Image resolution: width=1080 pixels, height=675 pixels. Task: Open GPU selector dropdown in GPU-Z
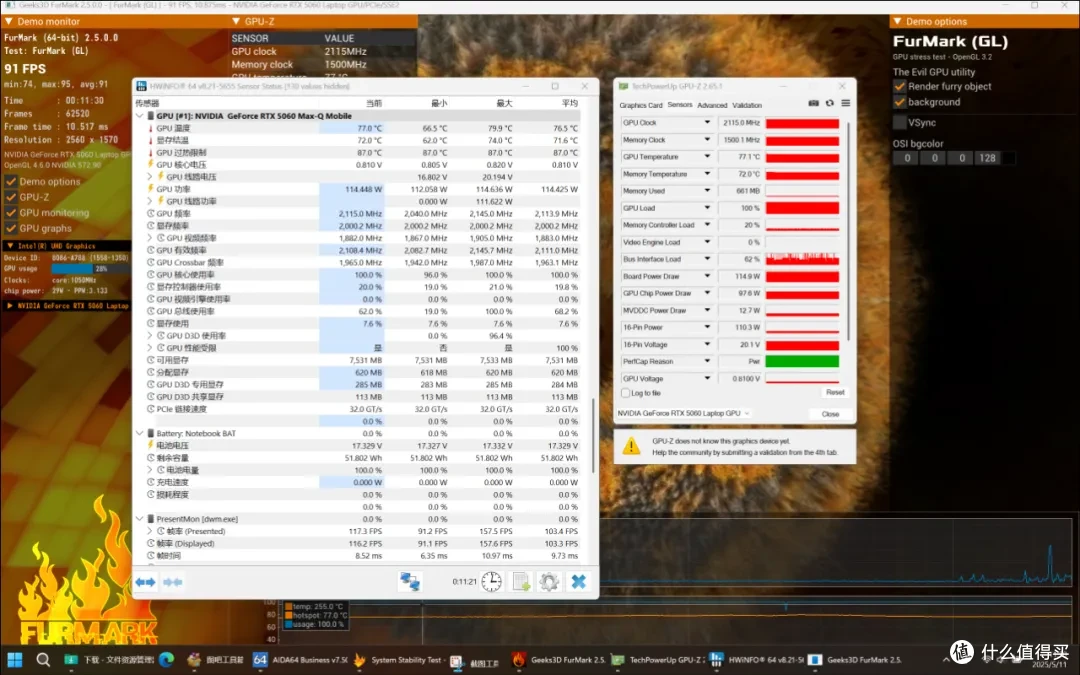(683, 413)
